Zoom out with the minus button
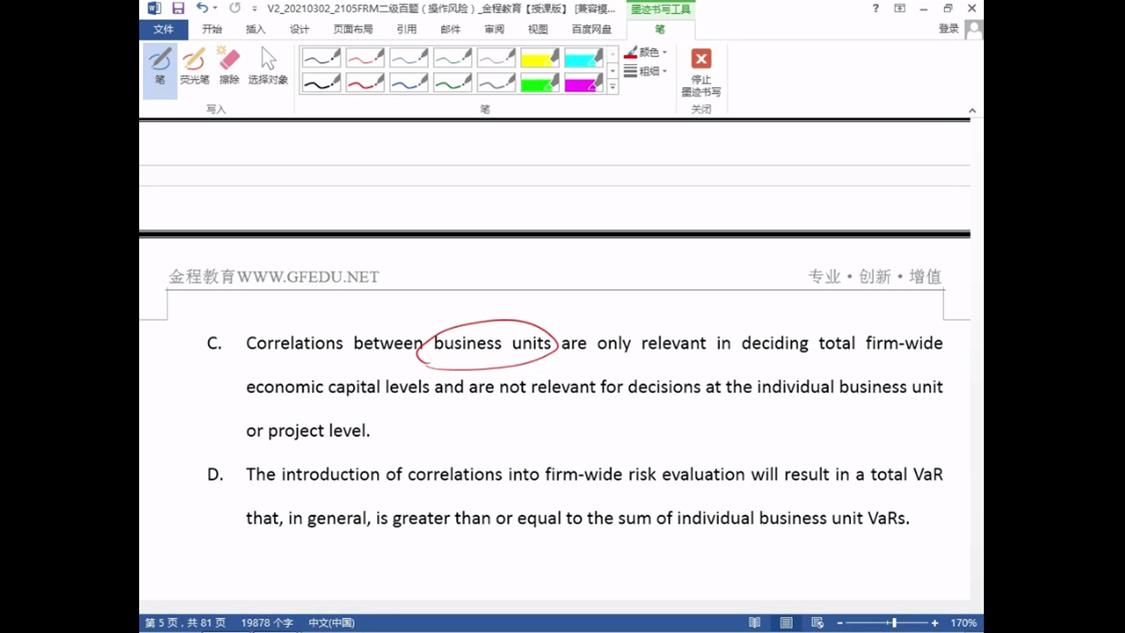The height and width of the screenshot is (633, 1125). (839, 623)
